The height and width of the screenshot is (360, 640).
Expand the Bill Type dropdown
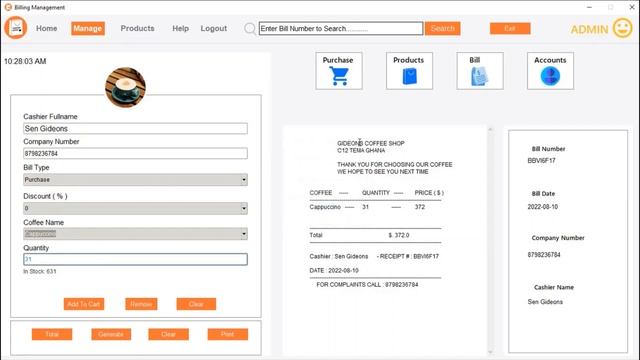244,180
